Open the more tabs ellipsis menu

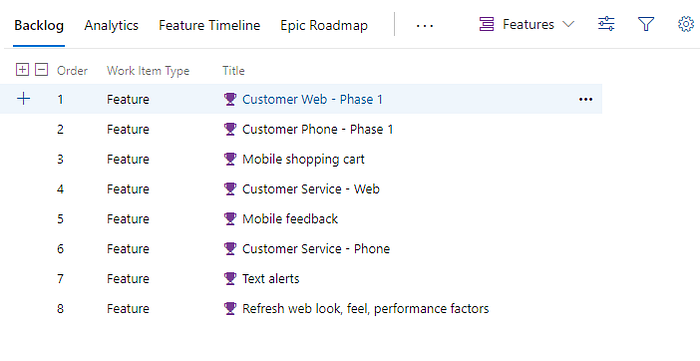click(x=425, y=26)
